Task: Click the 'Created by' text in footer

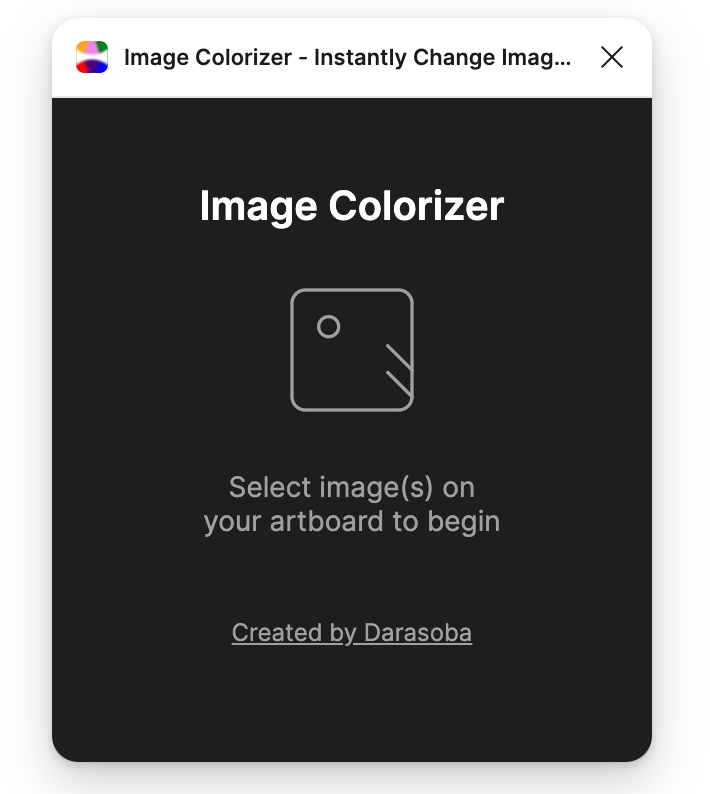Action: (294, 632)
